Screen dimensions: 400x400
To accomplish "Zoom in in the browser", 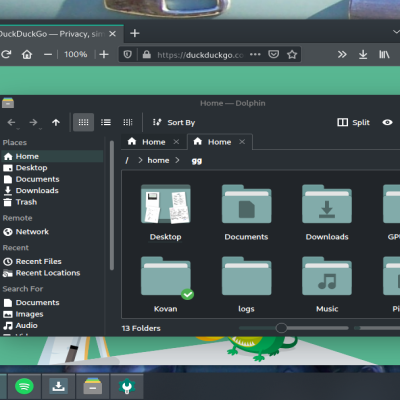I will [x=104, y=54].
